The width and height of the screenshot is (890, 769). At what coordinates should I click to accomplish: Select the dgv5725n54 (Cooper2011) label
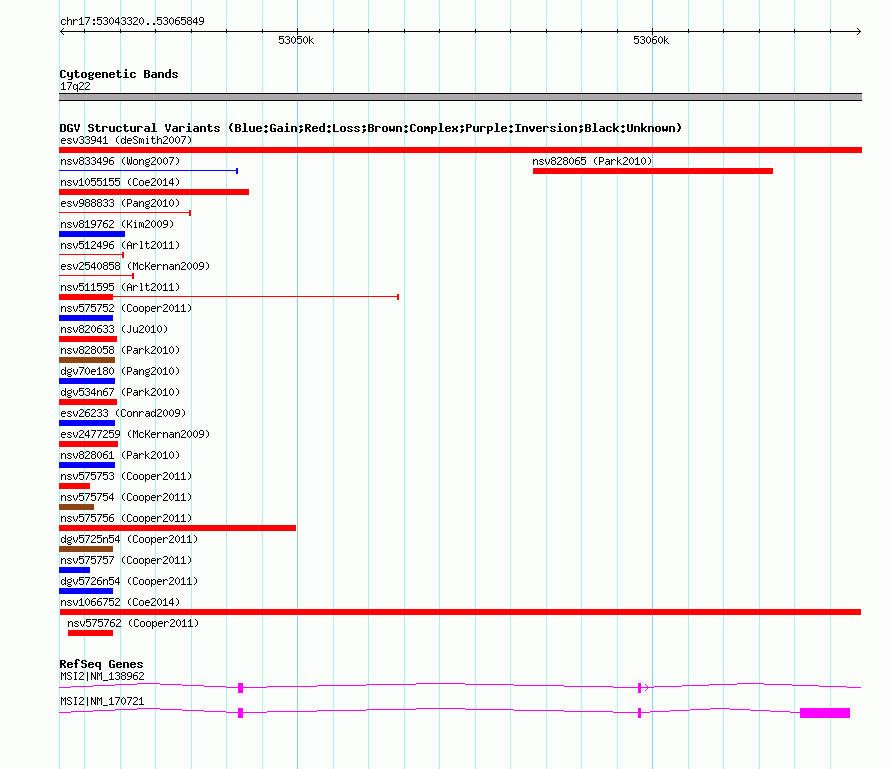tap(129, 539)
